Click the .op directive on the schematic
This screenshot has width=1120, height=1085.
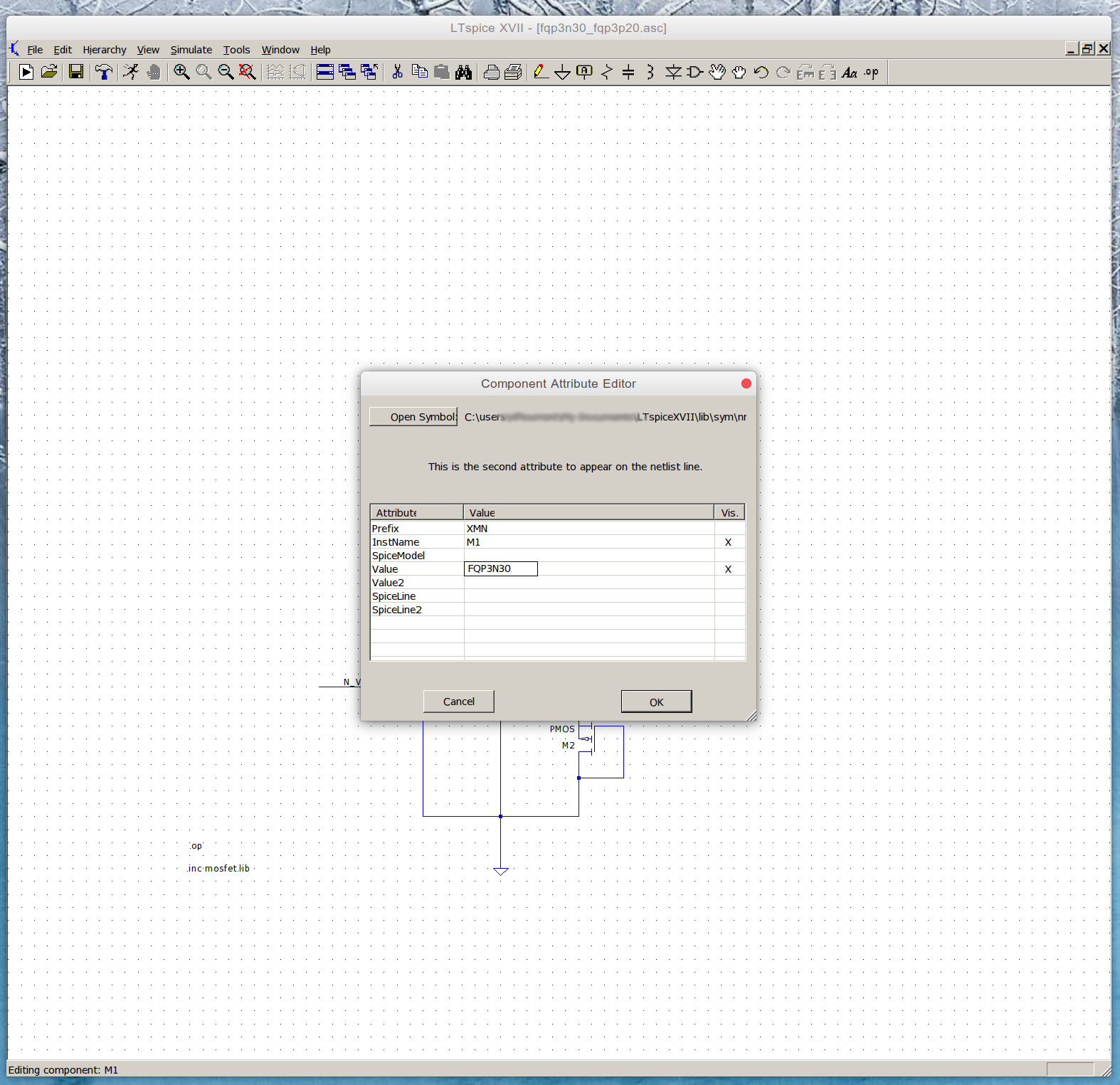(196, 846)
